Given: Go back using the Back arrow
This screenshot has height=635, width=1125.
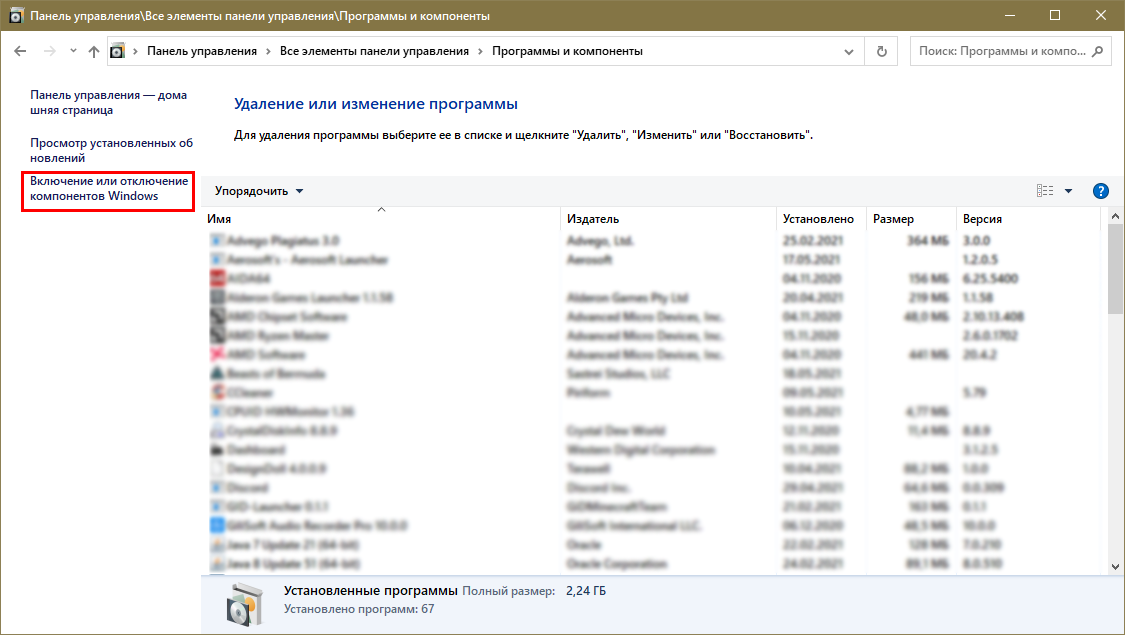Looking at the screenshot, I should tap(20, 51).
